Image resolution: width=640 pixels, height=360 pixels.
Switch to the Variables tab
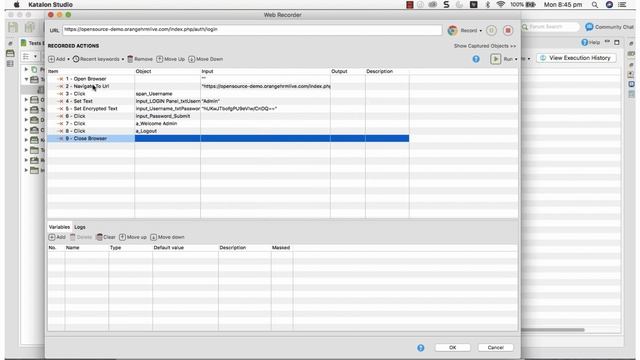pos(59,227)
